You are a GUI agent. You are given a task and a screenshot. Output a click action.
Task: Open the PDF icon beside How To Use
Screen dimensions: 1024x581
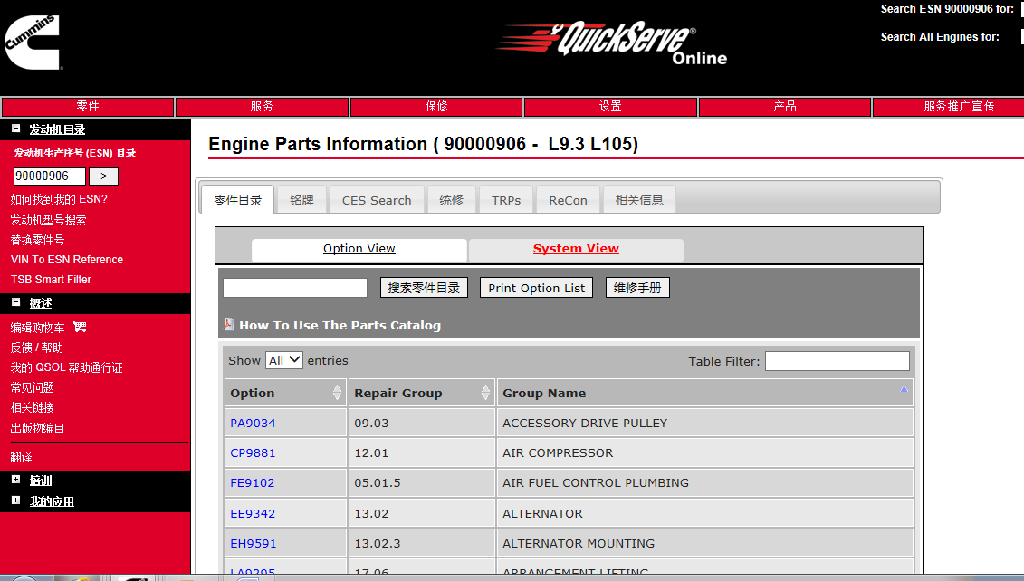click(229, 324)
